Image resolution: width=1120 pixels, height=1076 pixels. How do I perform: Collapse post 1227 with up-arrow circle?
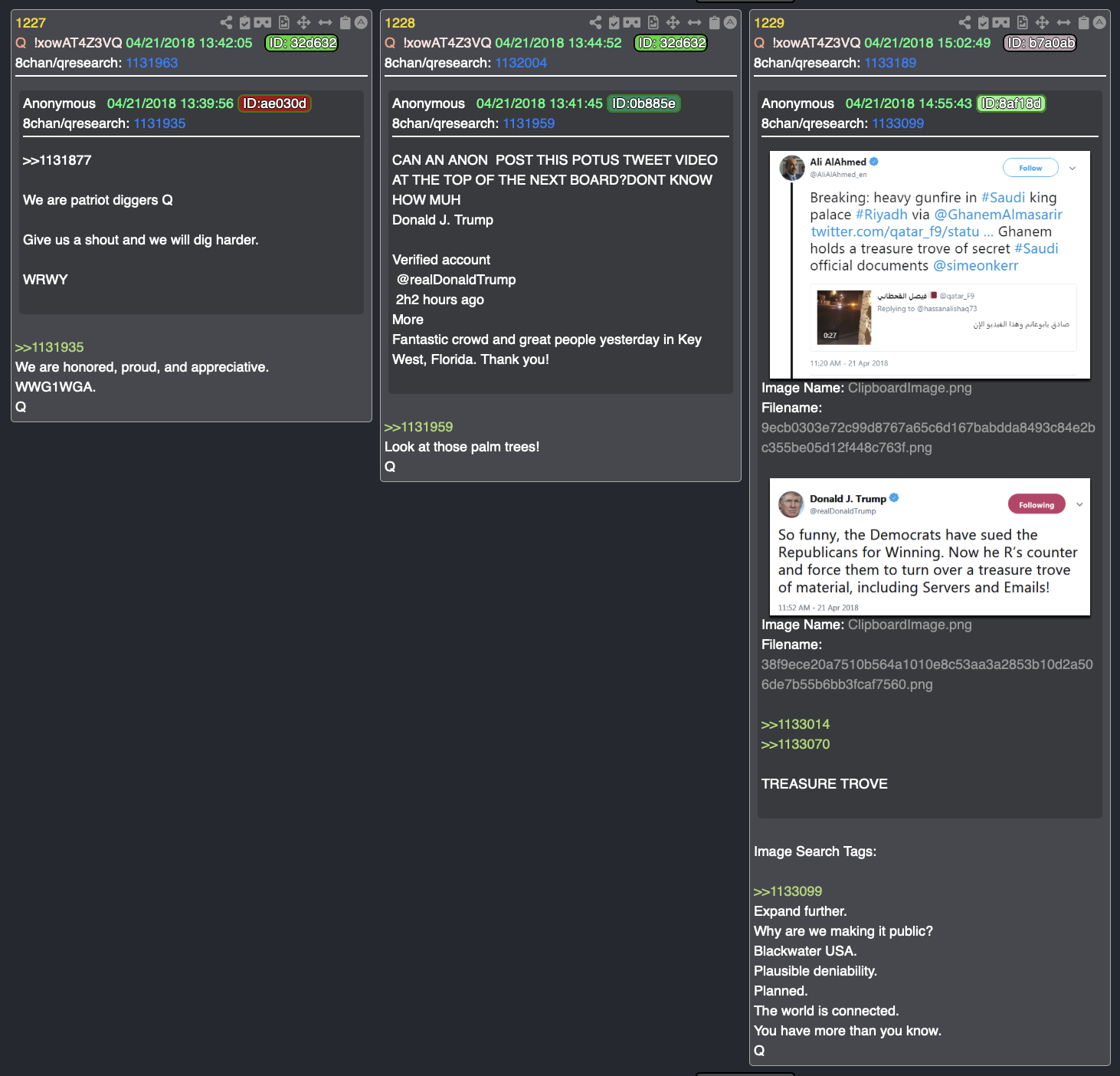361,23
